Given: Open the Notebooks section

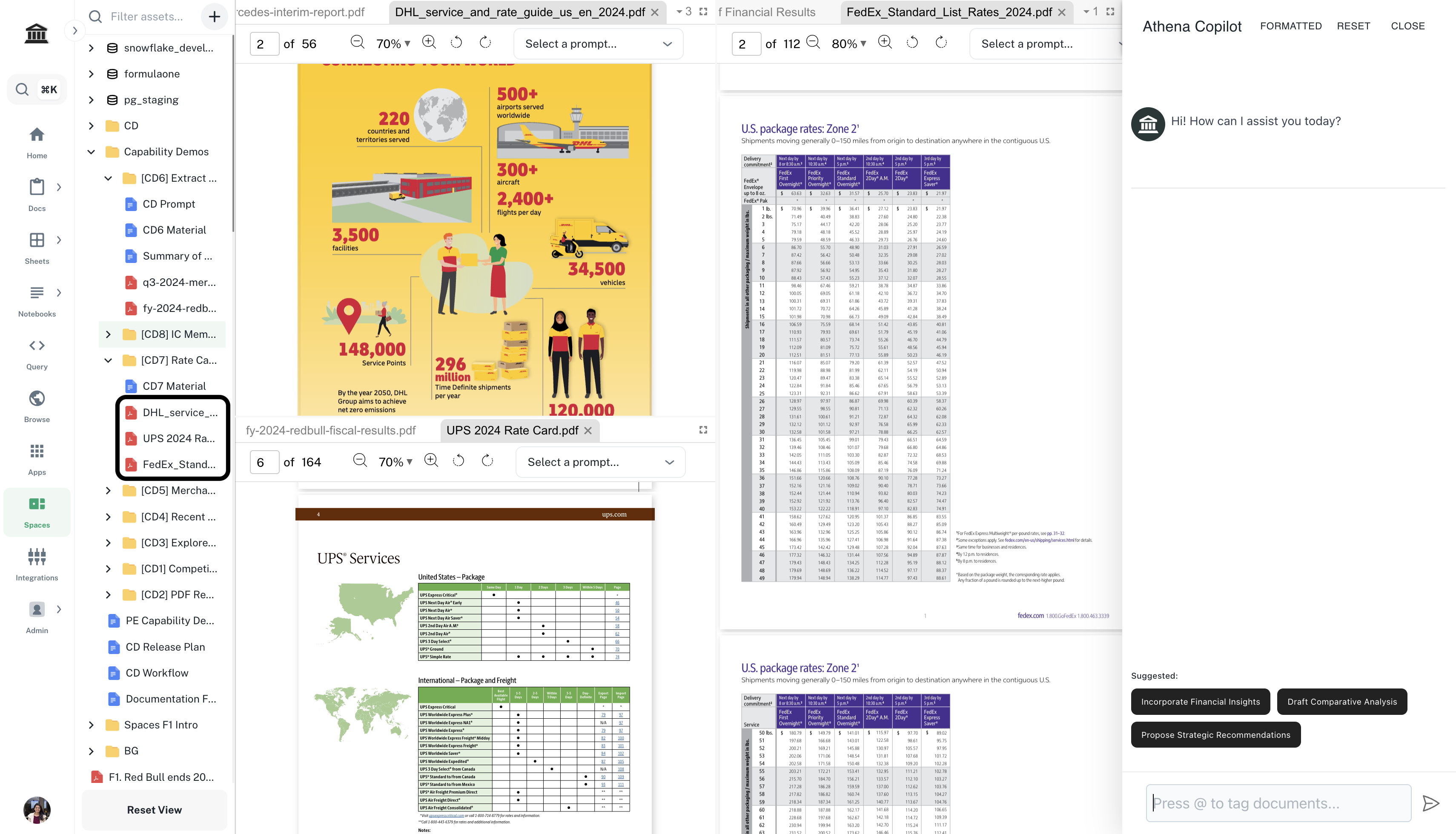Looking at the screenshot, I should tap(37, 301).
